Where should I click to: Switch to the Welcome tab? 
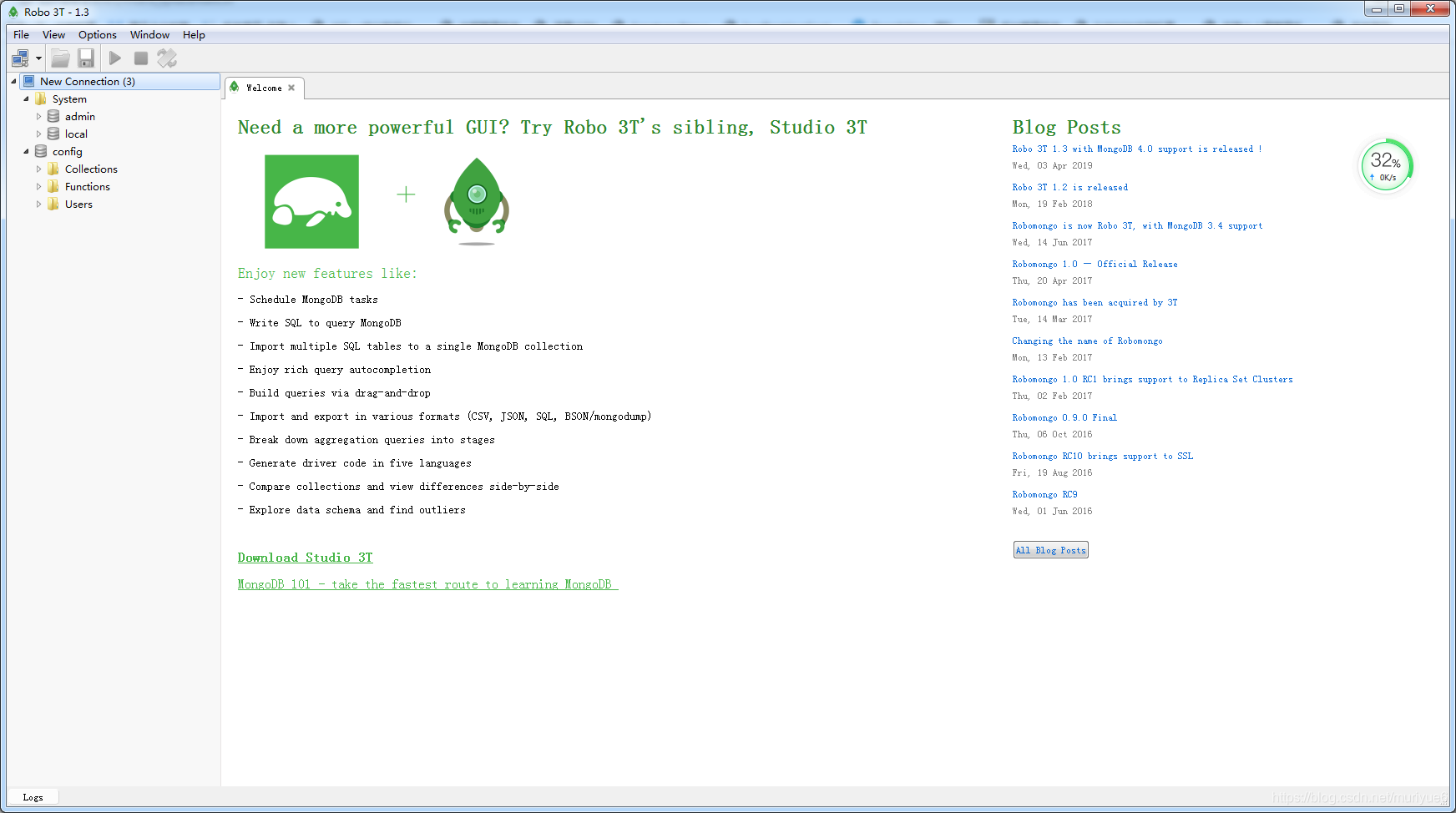[264, 88]
